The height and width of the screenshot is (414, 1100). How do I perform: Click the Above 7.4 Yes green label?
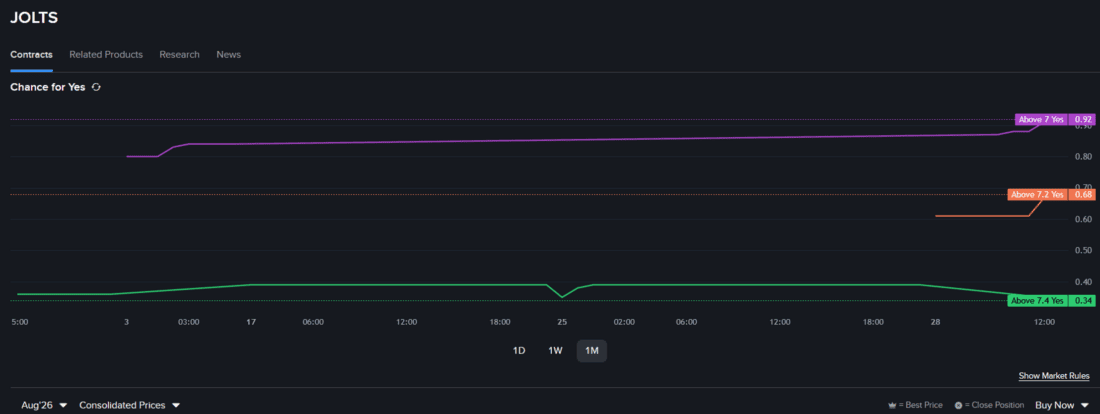[1038, 300]
